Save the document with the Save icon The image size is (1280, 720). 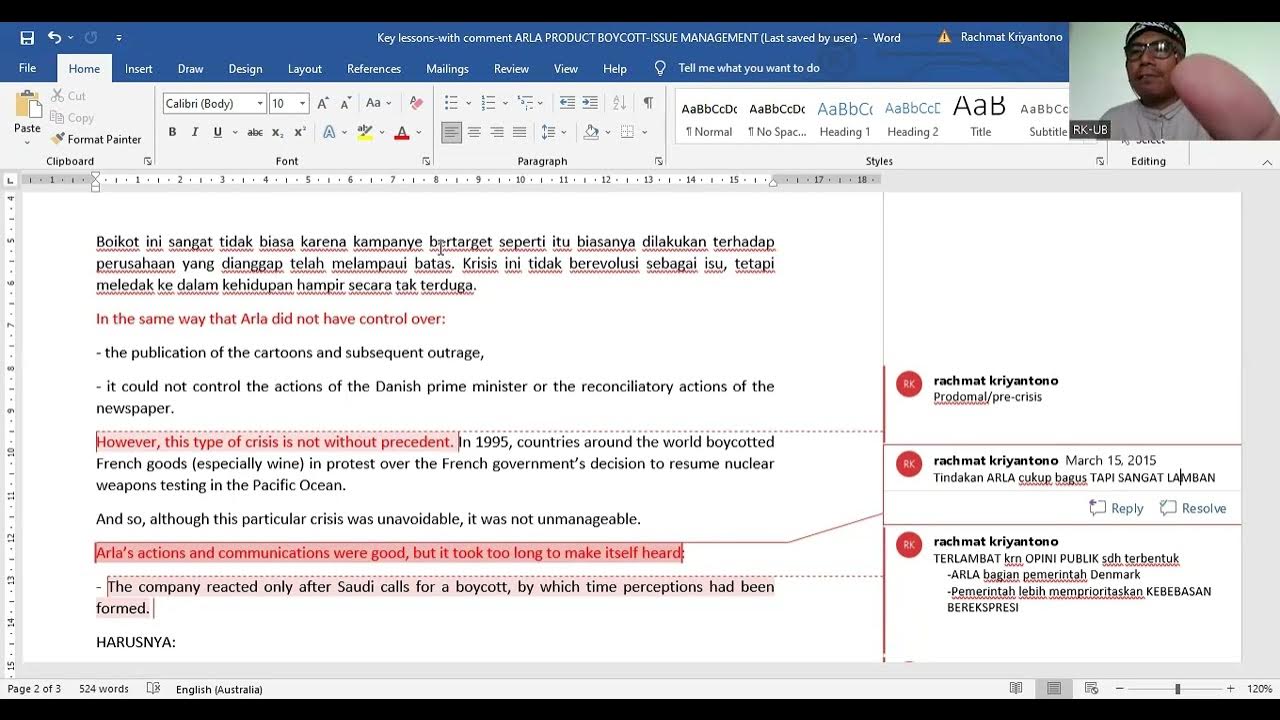click(x=27, y=38)
